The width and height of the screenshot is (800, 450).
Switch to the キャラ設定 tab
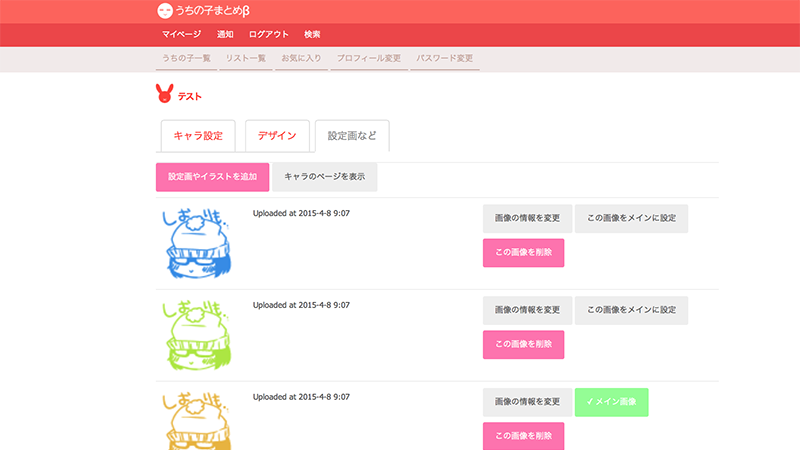click(x=198, y=136)
